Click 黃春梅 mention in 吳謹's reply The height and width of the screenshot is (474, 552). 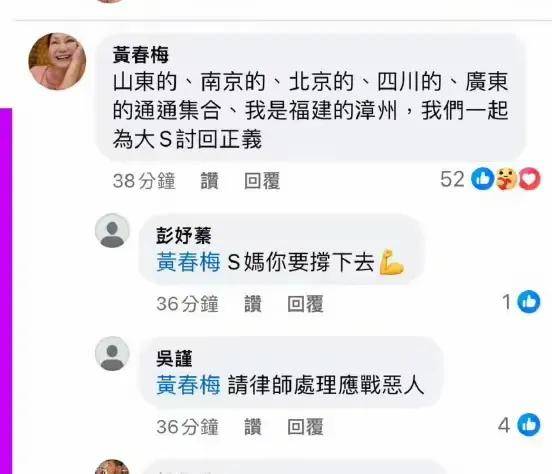[188, 385]
